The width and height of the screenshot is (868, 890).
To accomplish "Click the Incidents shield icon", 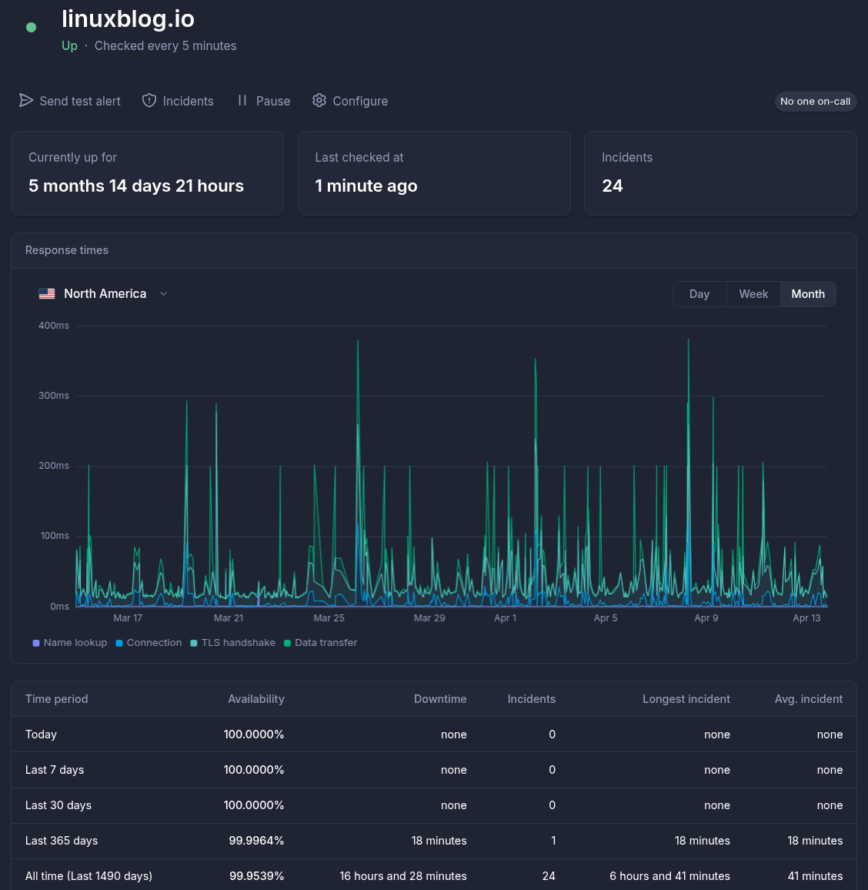I will pyautogui.click(x=149, y=100).
